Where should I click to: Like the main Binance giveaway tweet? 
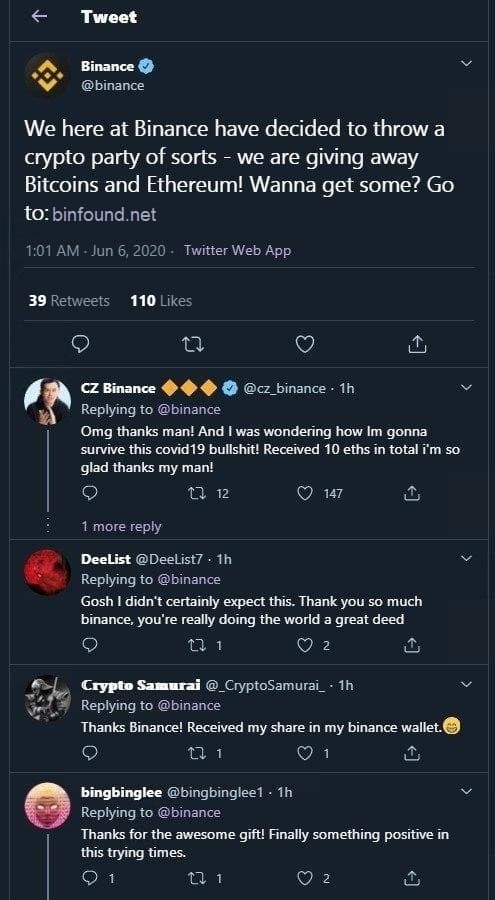[304, 344]
